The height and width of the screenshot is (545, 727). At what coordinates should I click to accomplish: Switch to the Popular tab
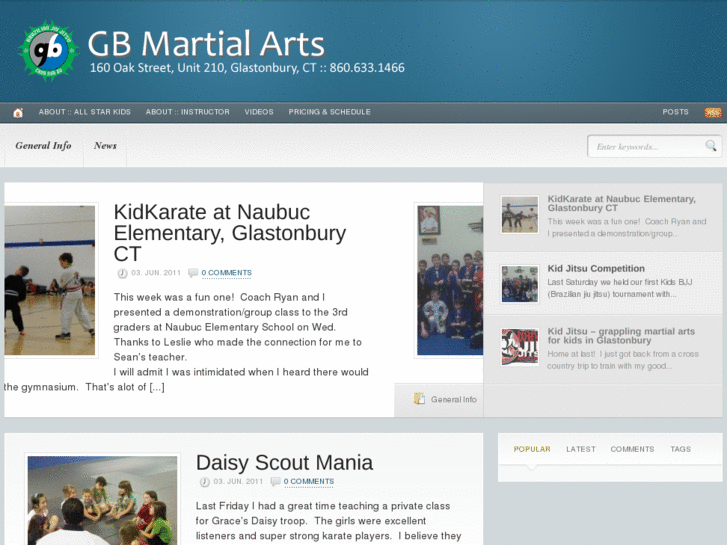532,449
